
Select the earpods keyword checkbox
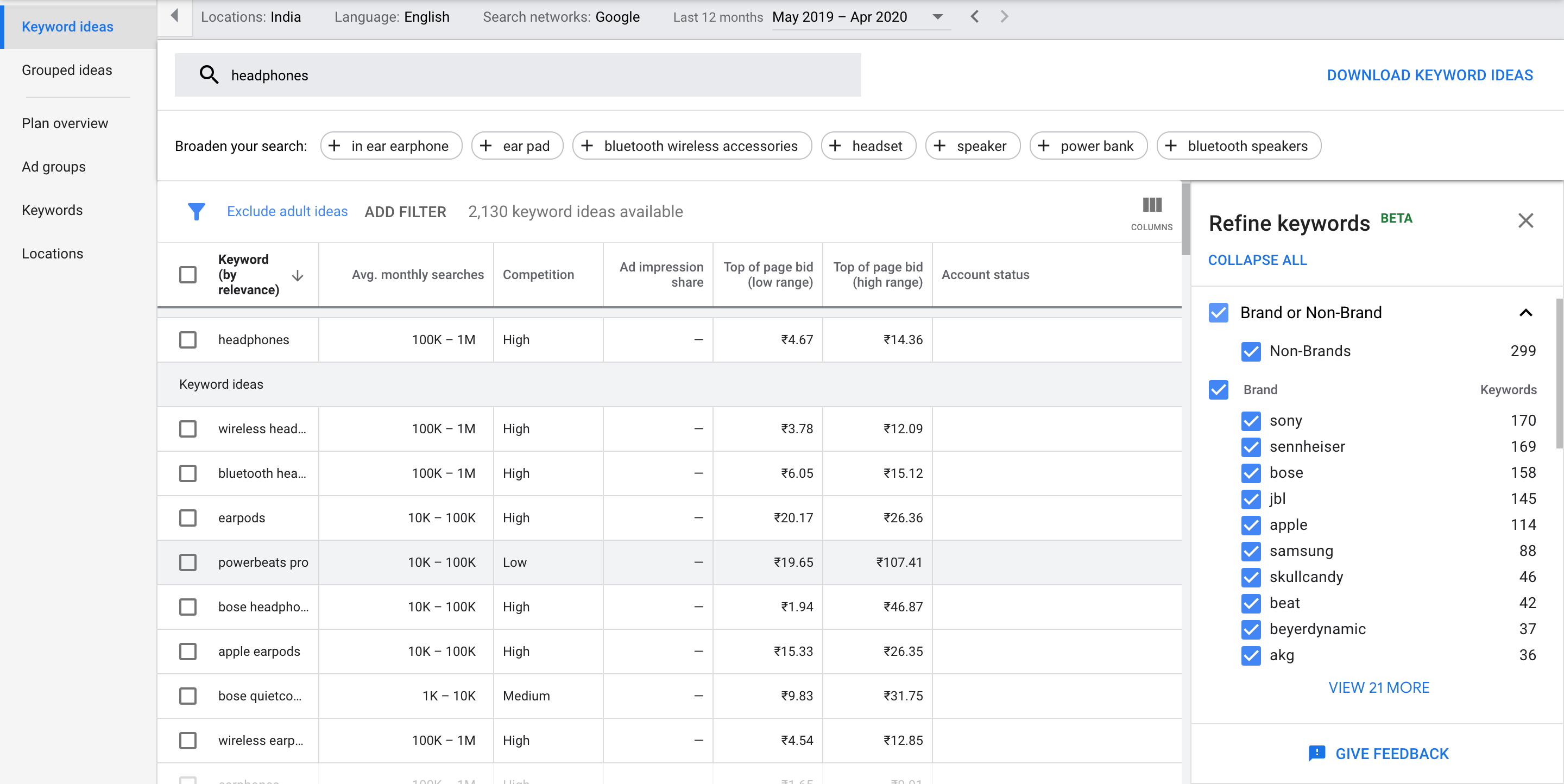(187, 517)
